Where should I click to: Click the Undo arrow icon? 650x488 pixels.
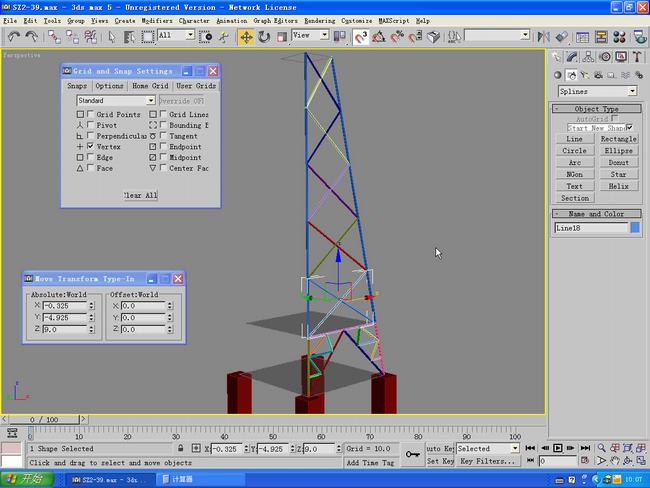(14, 37)
